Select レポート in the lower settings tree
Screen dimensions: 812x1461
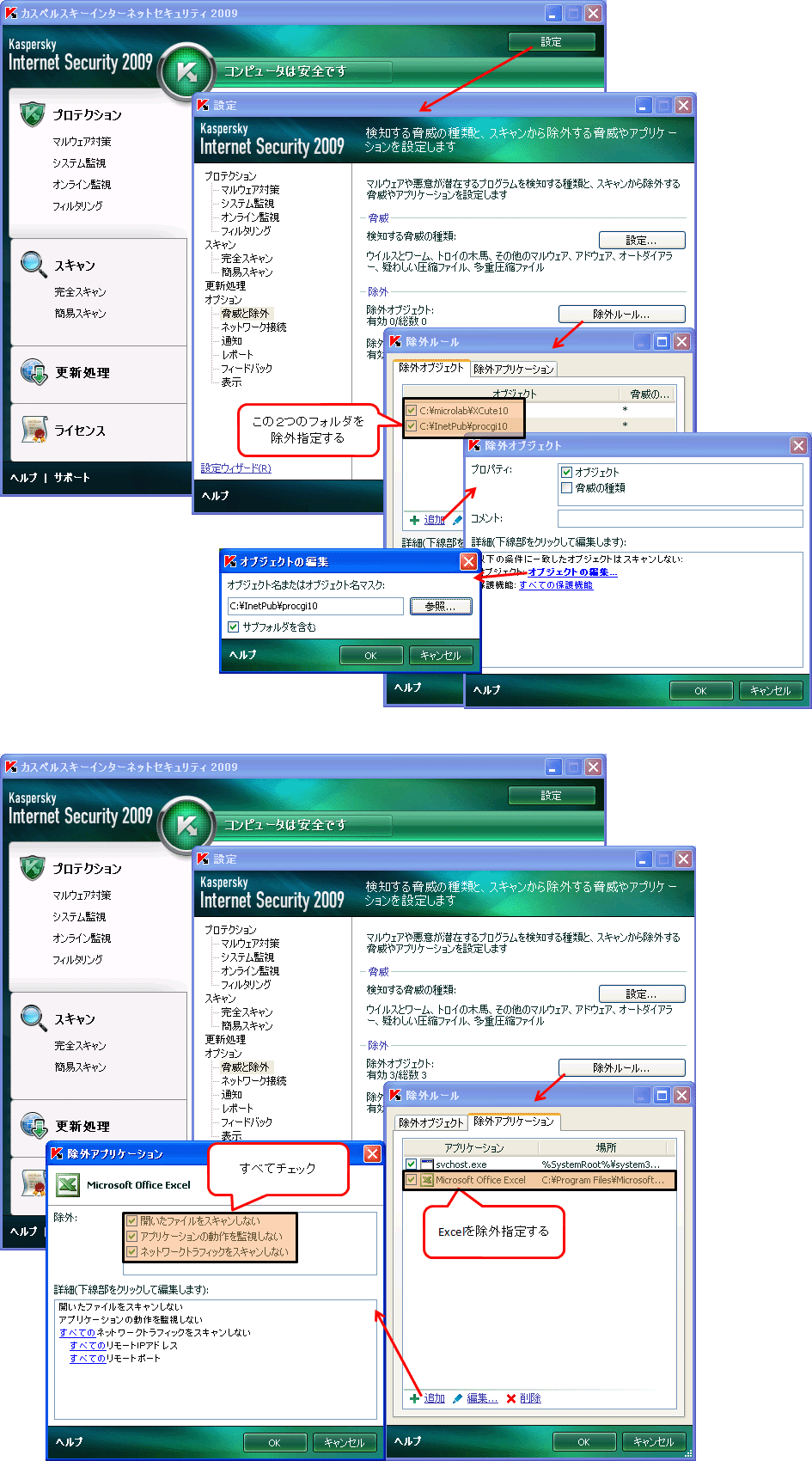(237, 1109)
